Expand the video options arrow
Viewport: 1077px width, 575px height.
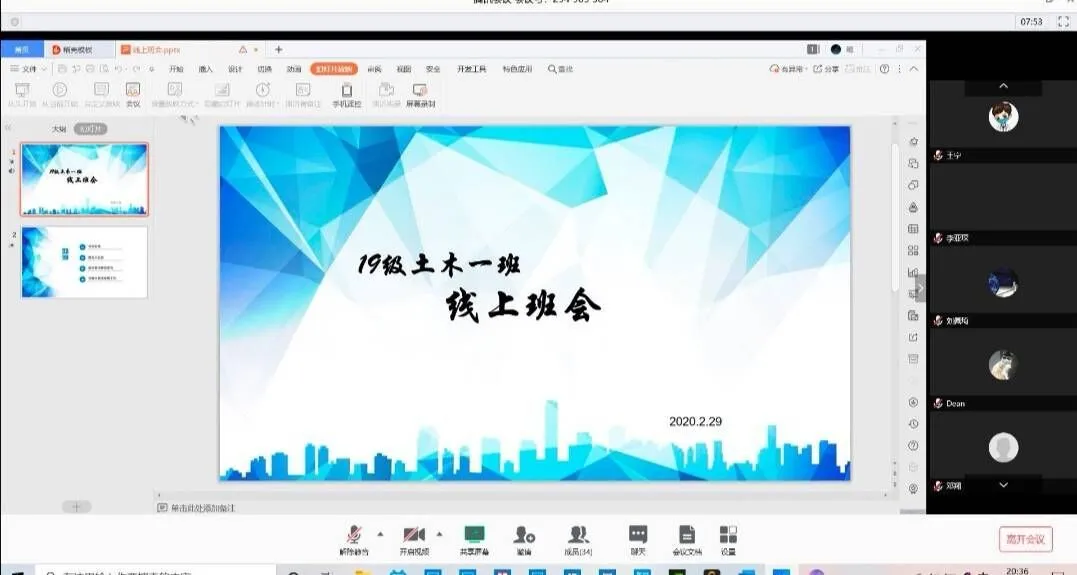point(439,534)
